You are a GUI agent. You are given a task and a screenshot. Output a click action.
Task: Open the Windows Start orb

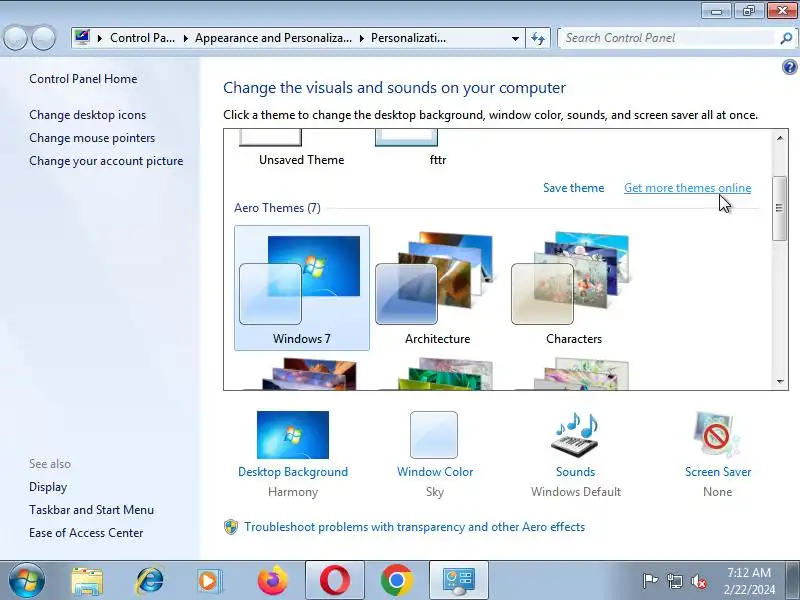tap(27, 580)
